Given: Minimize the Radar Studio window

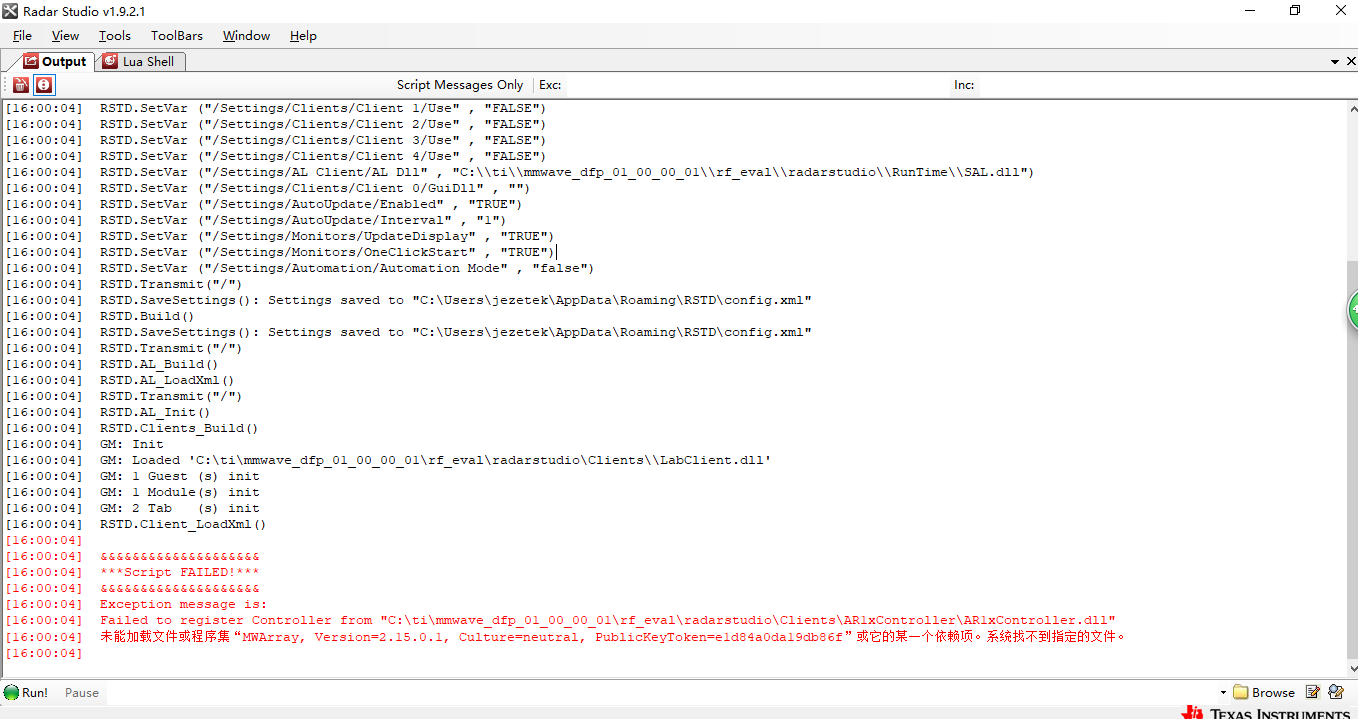Looking at the screenshot, I should pyautogui.click(x=1249, y=11).
